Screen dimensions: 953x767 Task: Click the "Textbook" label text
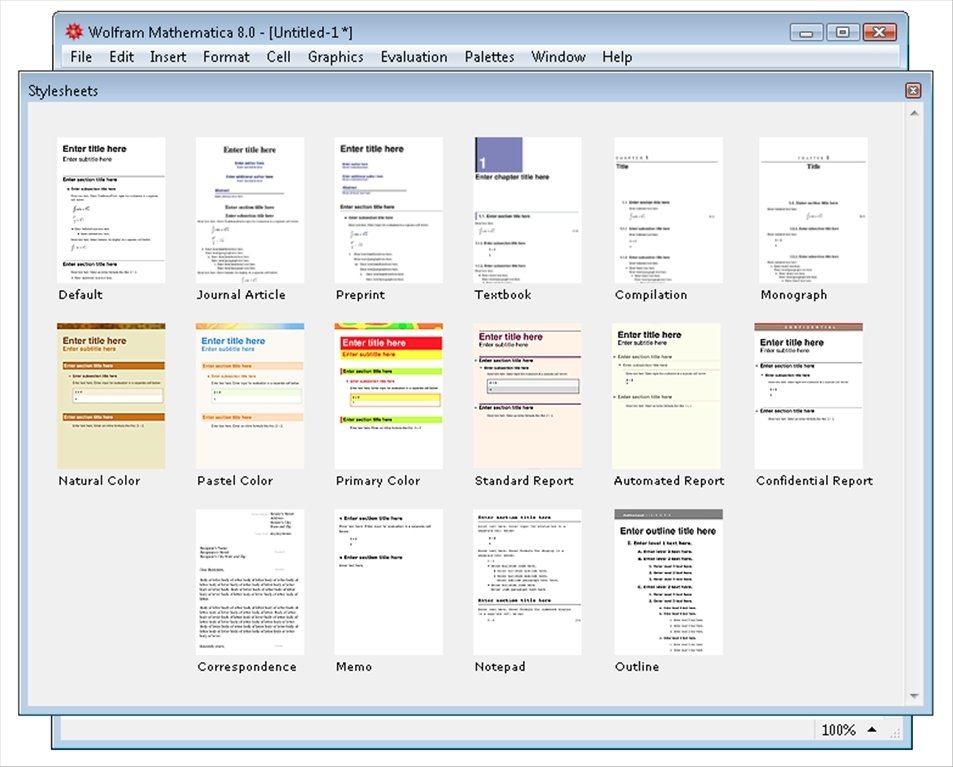[x=503, y=295]
